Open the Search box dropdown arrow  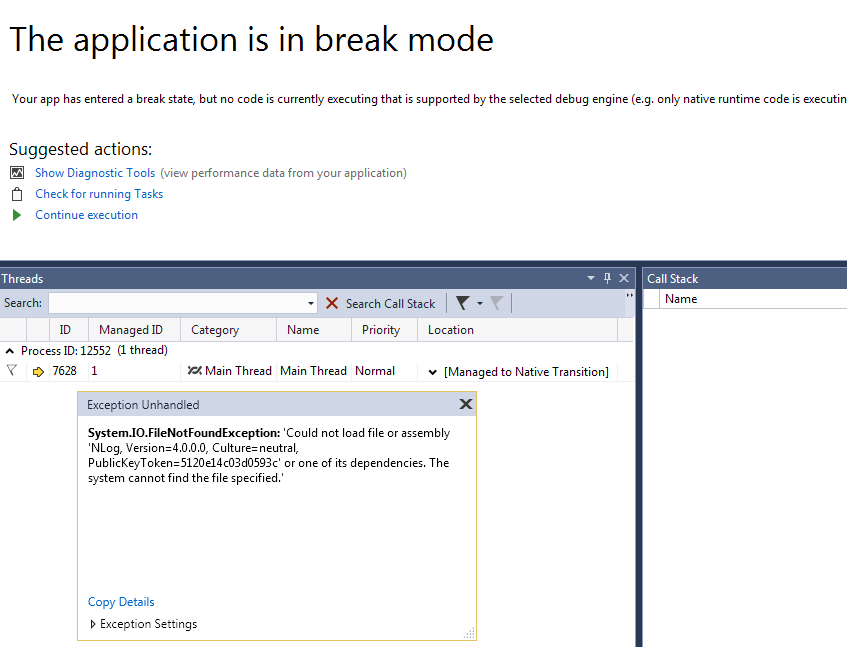(311, 304)
